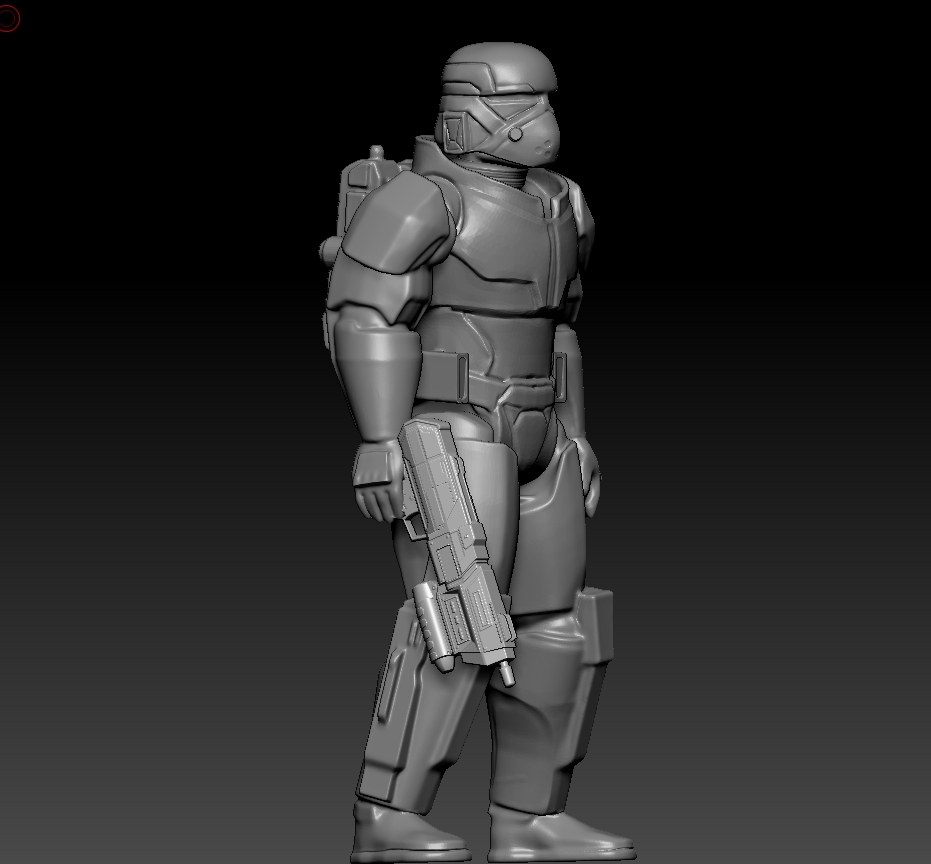Click the clenched fist near the rifle
Viewport: 931px width, 864px height.
[378, 481]
